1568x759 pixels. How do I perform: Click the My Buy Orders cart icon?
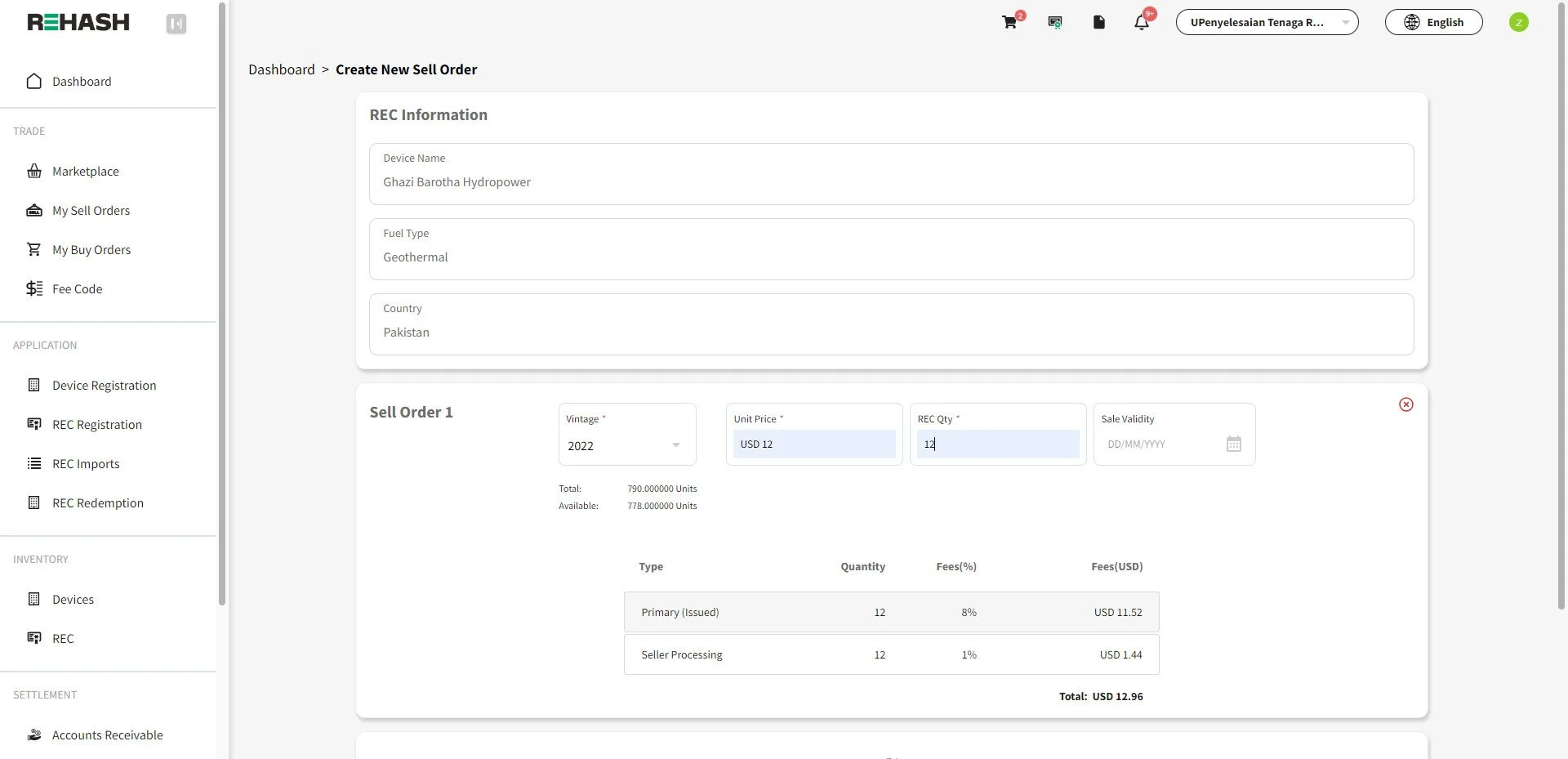[34, 249]
